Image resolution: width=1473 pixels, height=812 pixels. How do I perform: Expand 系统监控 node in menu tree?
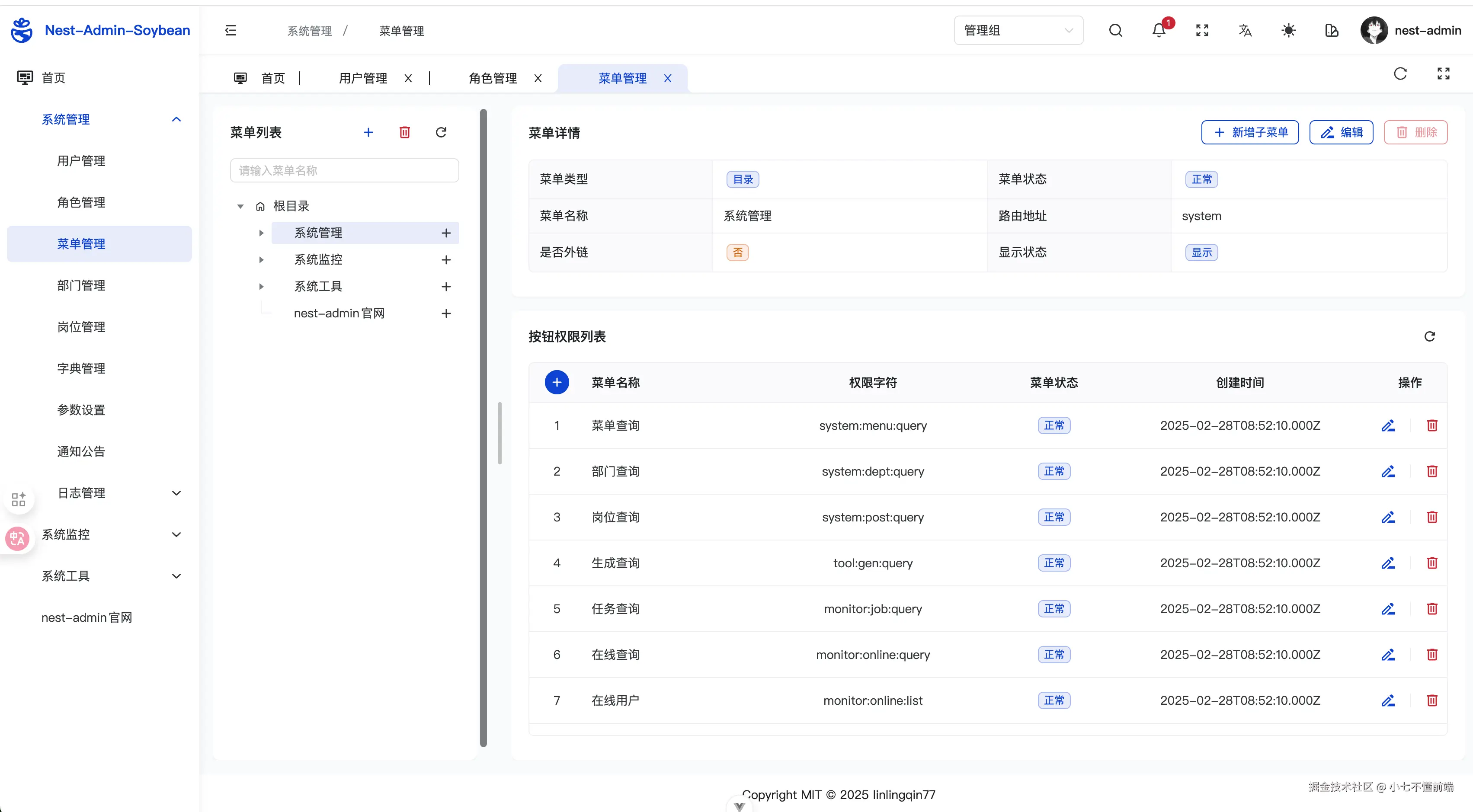pos(261,259)
